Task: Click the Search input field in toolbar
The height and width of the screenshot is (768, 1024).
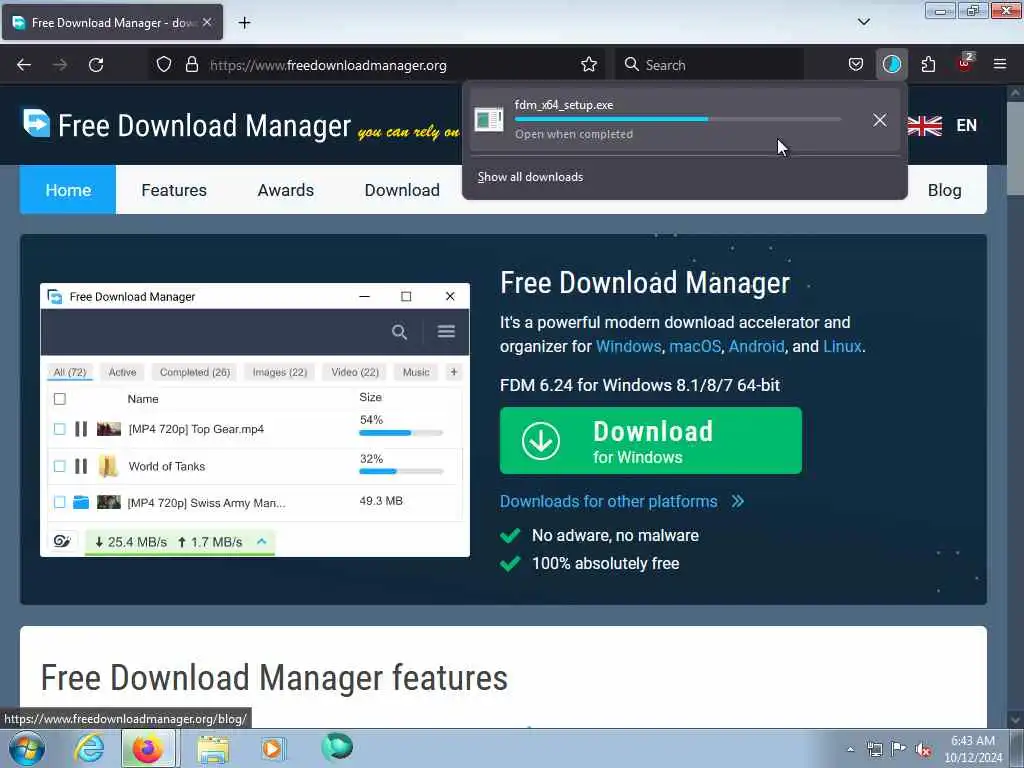Action: pos(709,65)
